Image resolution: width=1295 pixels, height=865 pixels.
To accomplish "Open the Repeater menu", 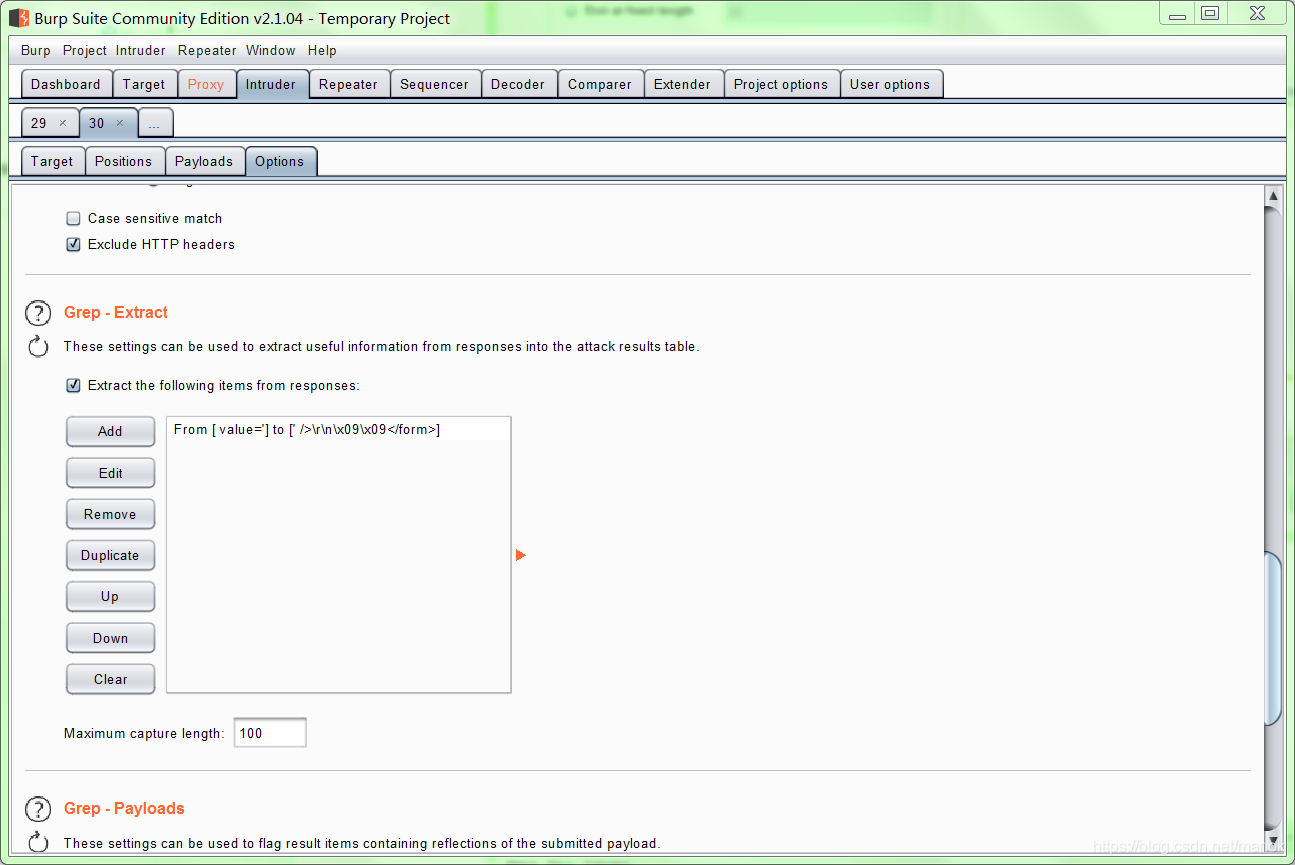I will tap(207, 50).
